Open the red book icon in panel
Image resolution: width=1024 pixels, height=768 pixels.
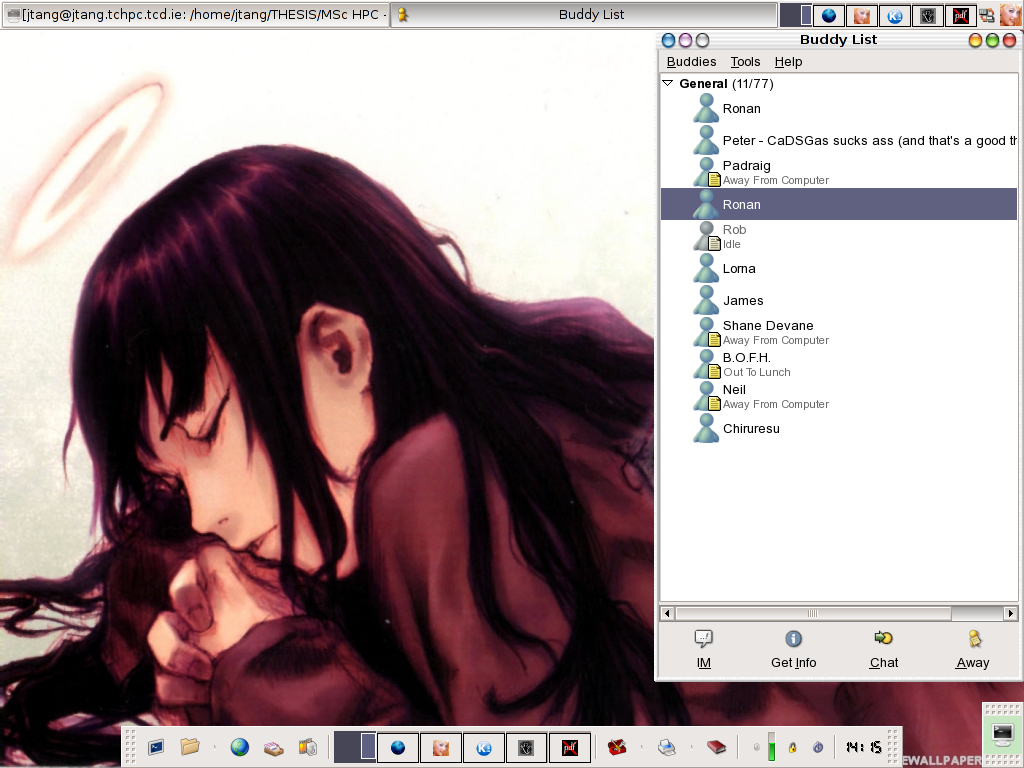[716, 747]
